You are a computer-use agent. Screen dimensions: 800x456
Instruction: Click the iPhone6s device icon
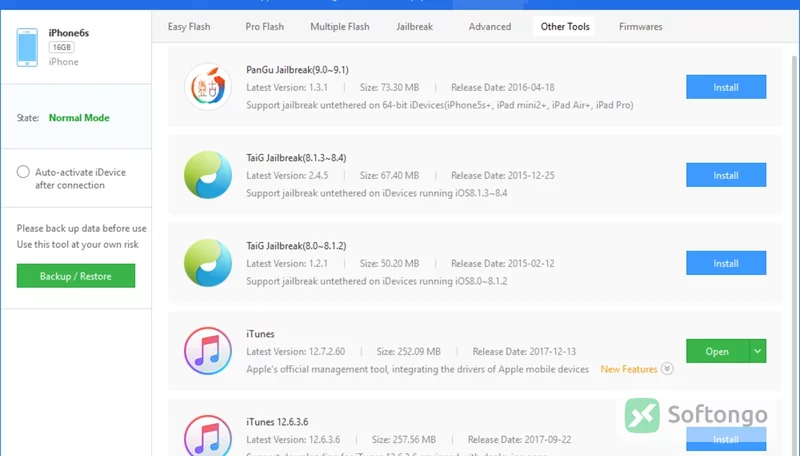click(x=27, y=47)
